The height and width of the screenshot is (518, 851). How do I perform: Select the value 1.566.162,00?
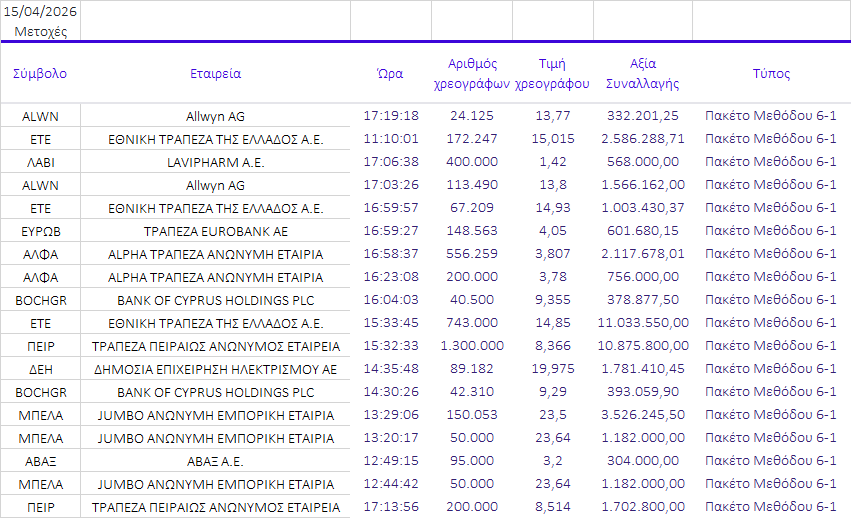pos(643,185)
